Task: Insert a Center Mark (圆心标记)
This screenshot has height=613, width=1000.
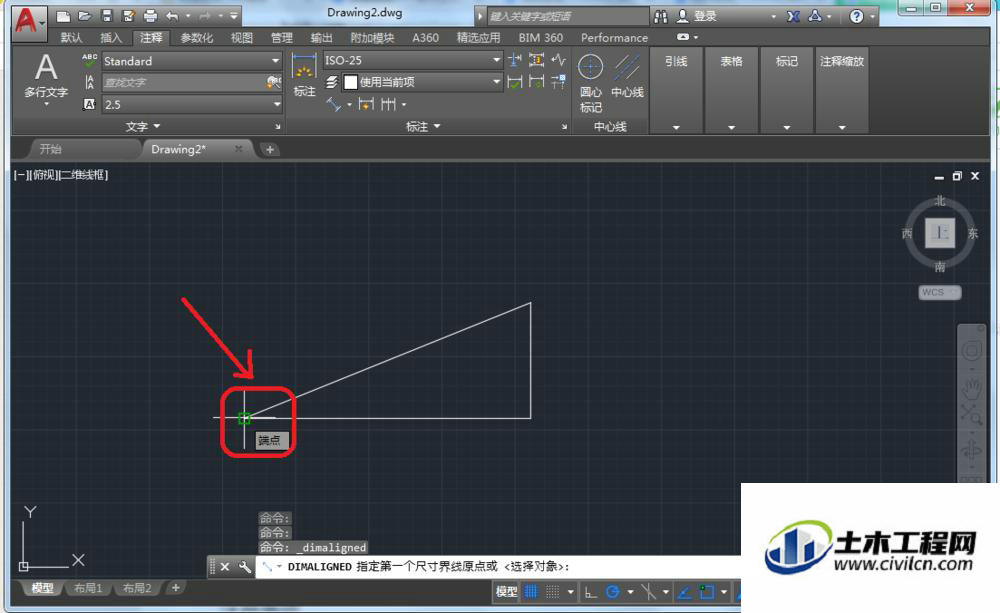Action: coord(591,83)
